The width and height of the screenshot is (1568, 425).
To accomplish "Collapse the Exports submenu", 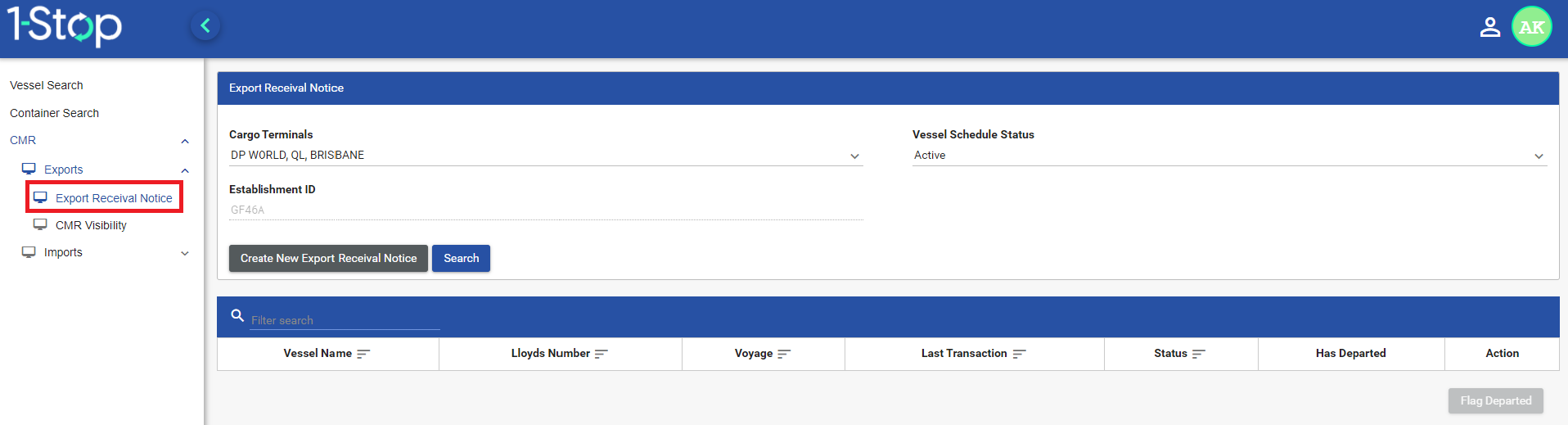I will [x=185, y=170].
